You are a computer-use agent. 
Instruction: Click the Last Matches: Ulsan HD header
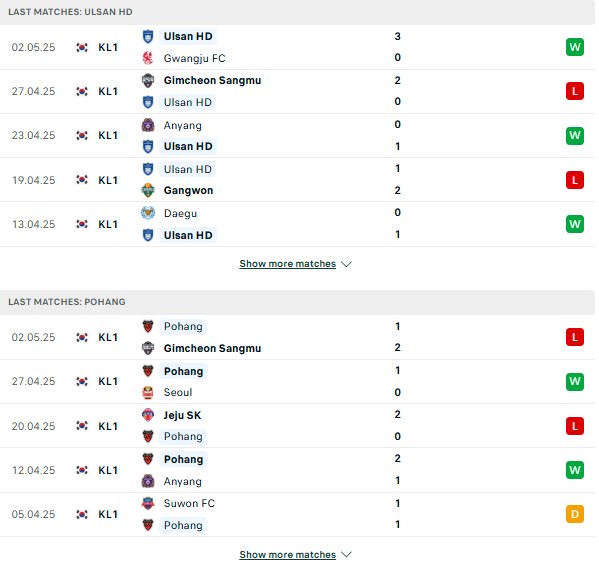(70, 12)
